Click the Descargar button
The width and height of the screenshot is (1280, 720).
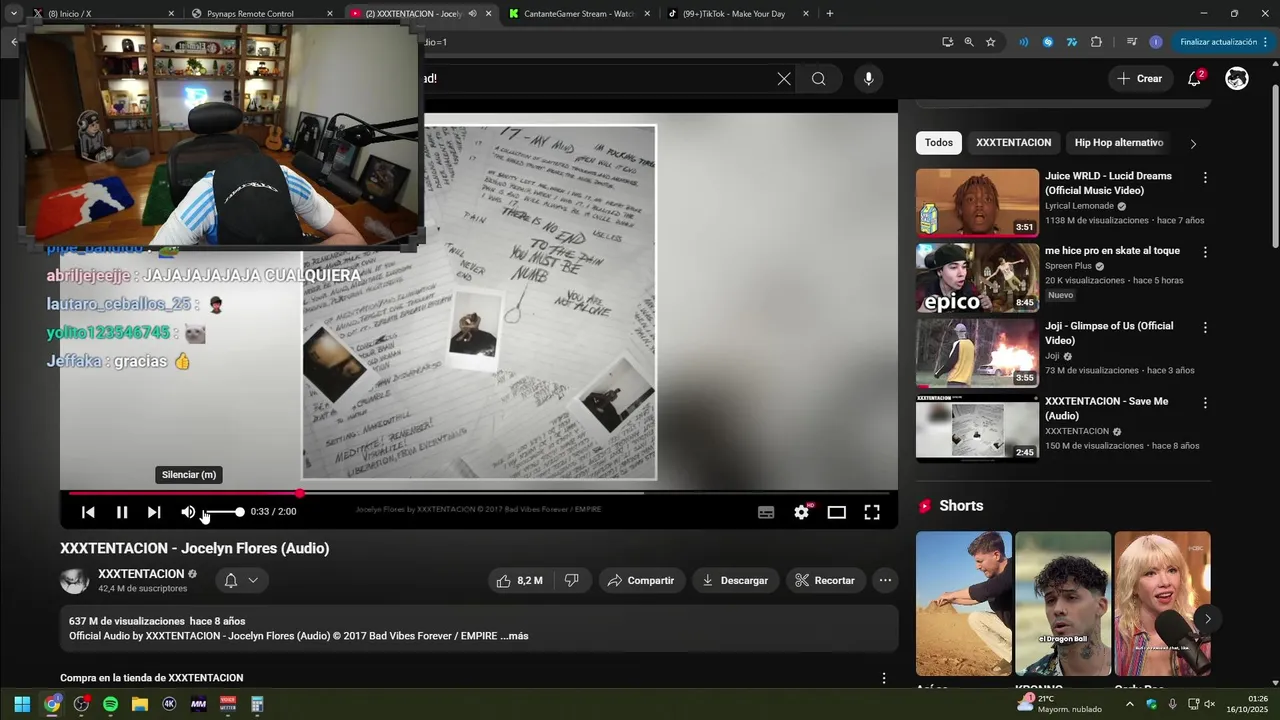click(735, 580)
